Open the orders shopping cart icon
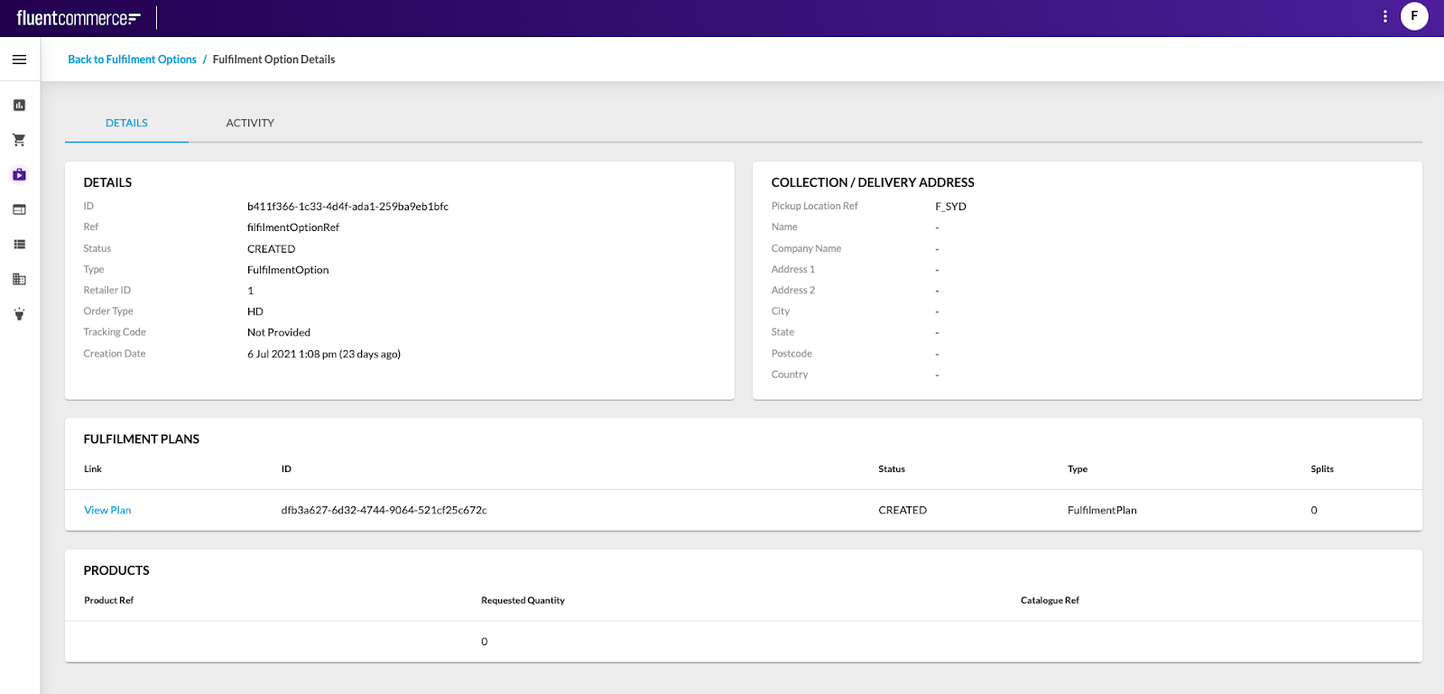Viewport: 1444px width, 694px height. pyautogui.click(x=18, y=139)
